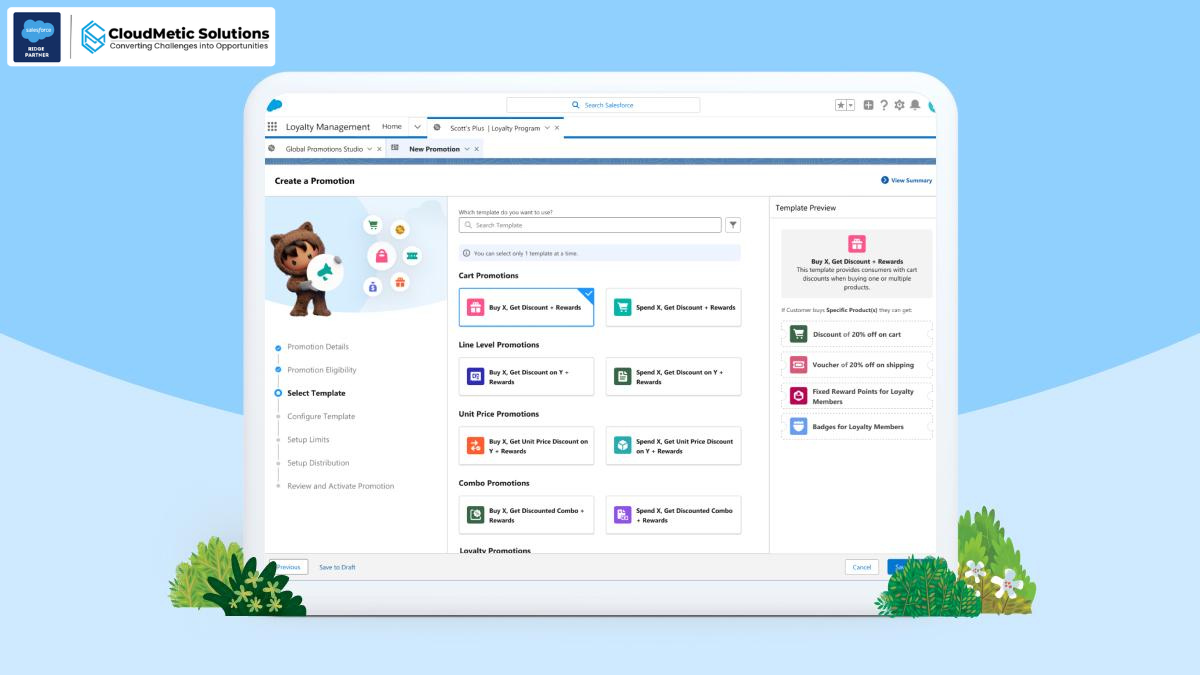Open the Select Template step
The width and height of the screenshot is (1200, 675).
(316, 393)
